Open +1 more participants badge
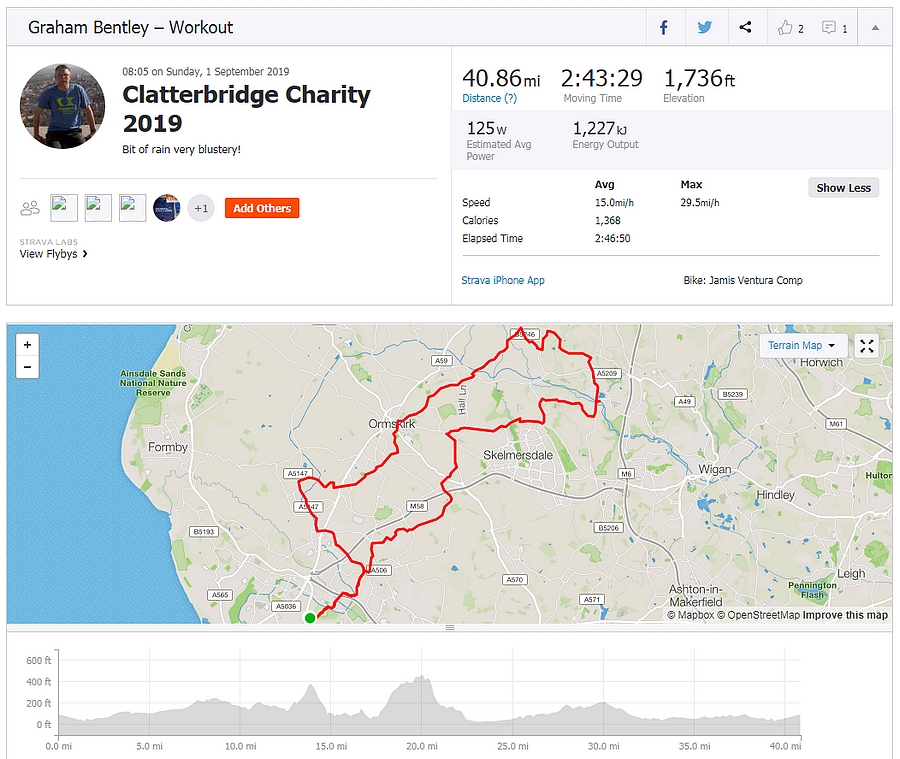 coord(201,208)
